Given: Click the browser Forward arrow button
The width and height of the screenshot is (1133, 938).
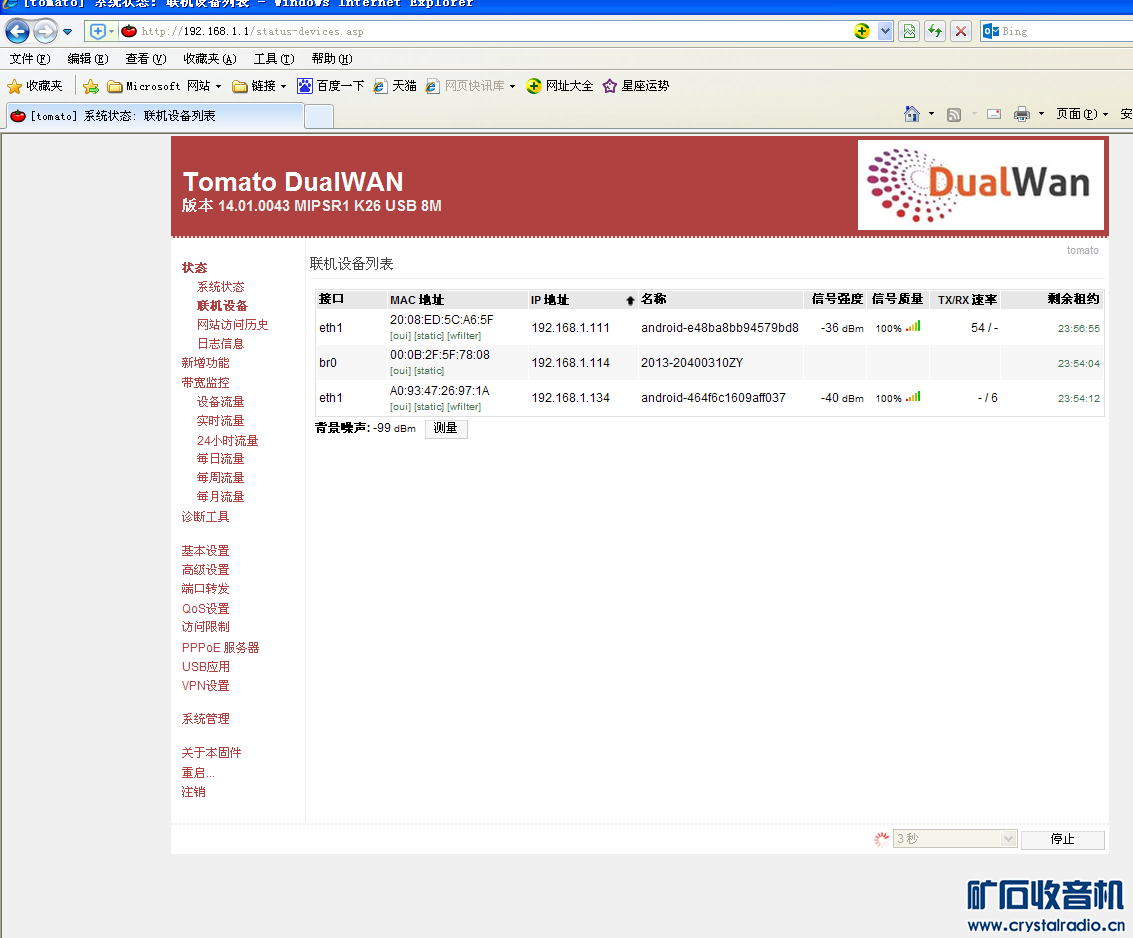Looking at the screenshot, I should coord(46,31).
